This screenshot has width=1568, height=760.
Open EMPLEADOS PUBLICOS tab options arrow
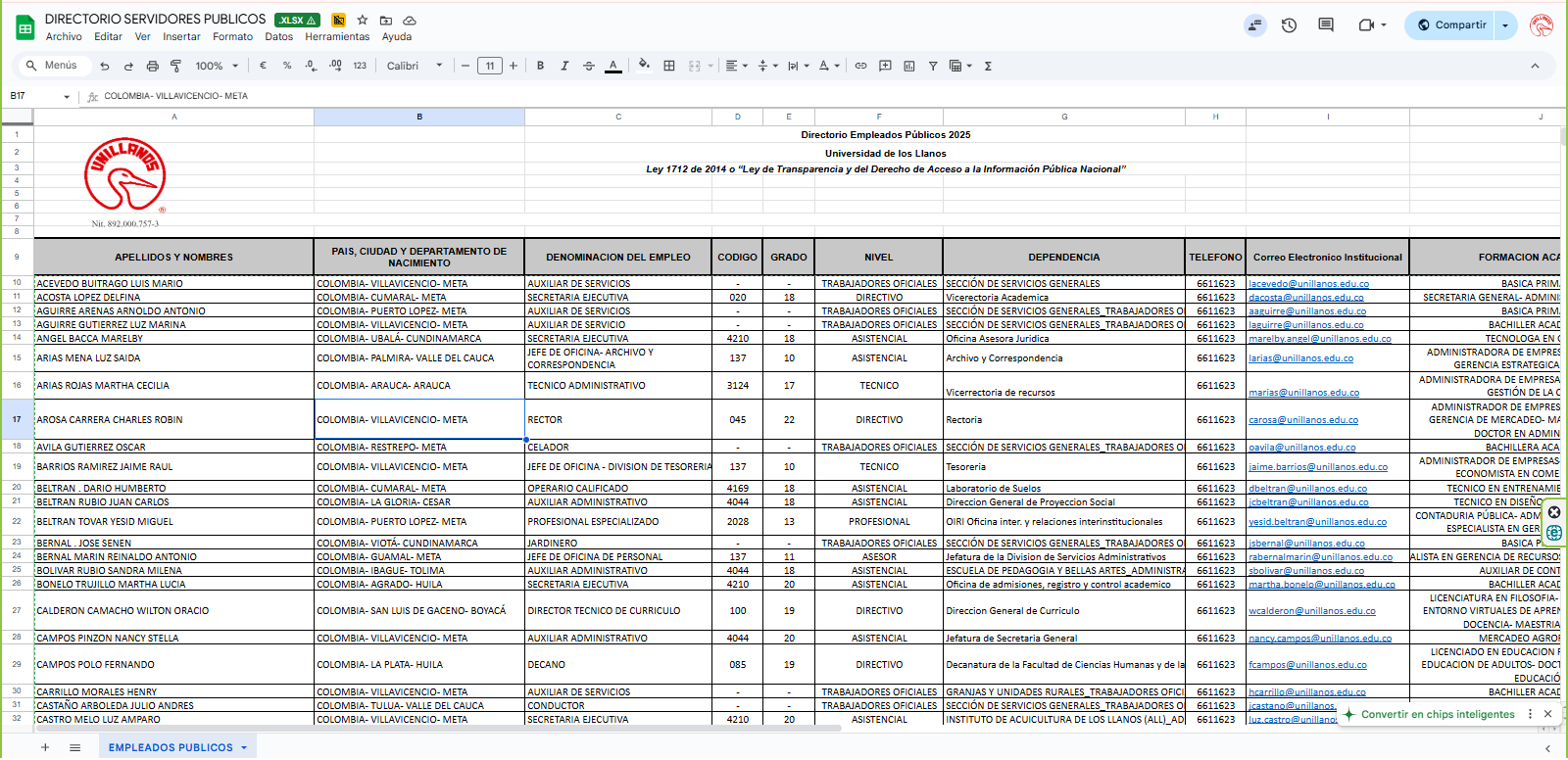coord(244,748)
